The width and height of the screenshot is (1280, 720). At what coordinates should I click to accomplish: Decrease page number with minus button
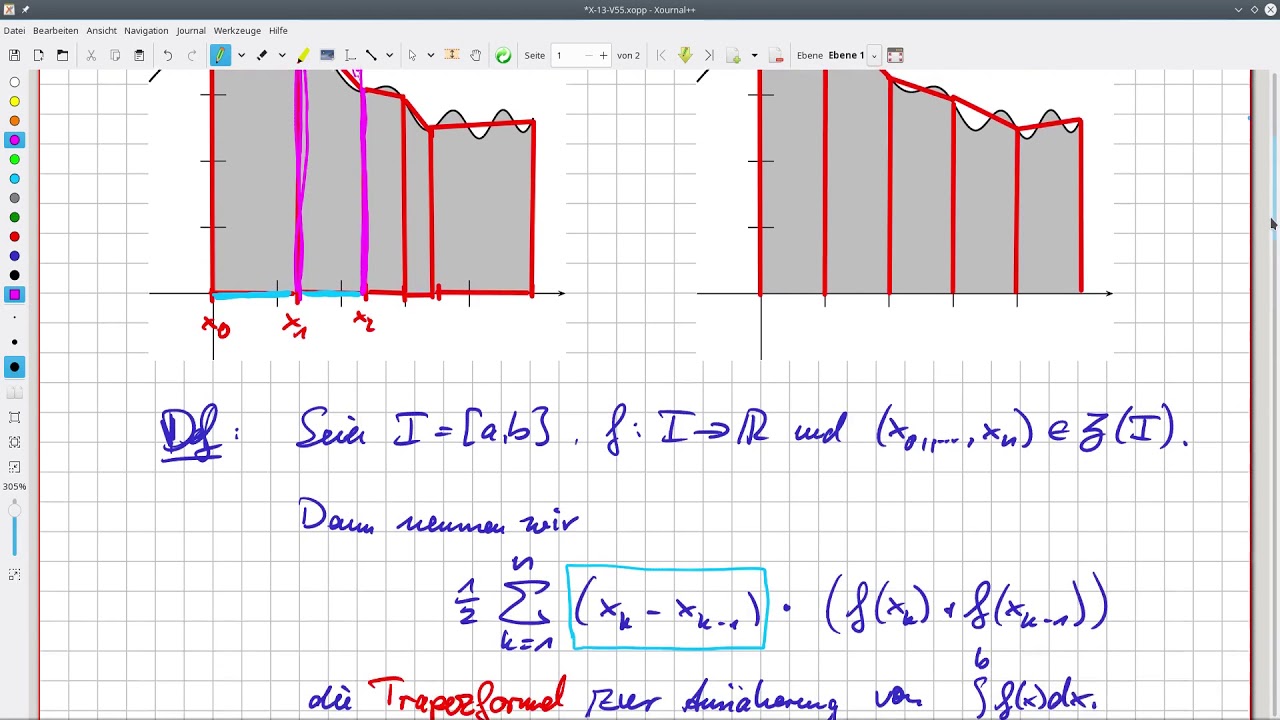click(x=589, y=56)
